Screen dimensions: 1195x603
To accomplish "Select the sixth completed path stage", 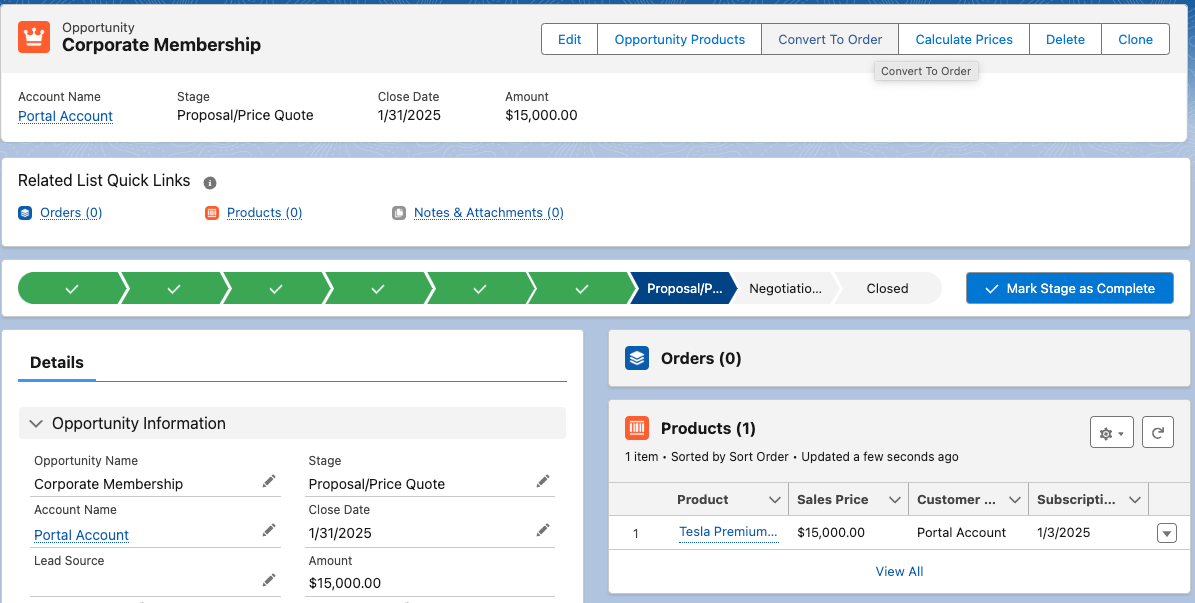I will (581, 288).
